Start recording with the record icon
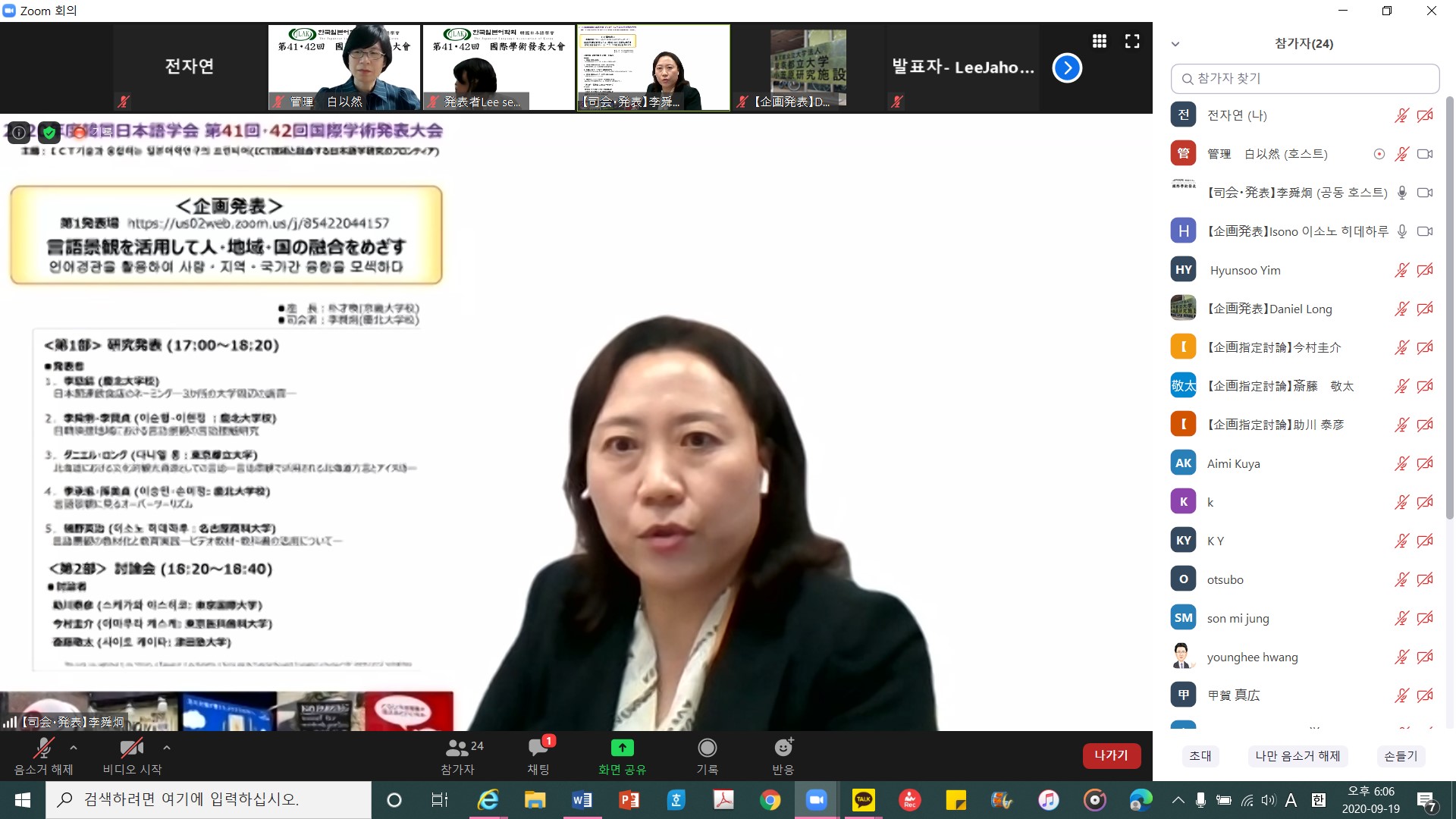The height and width of the screenshot is (819, 1456). (x=707, y=748)
